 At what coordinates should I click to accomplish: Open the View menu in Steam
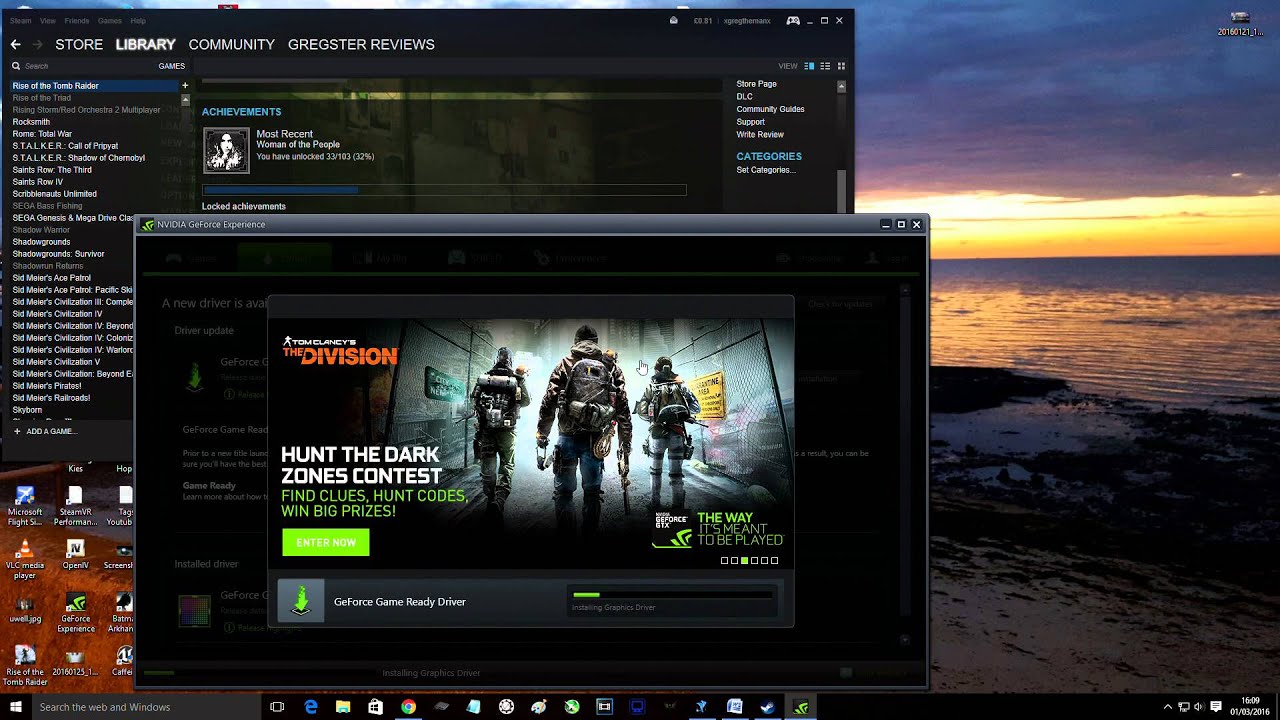point(47,20)
